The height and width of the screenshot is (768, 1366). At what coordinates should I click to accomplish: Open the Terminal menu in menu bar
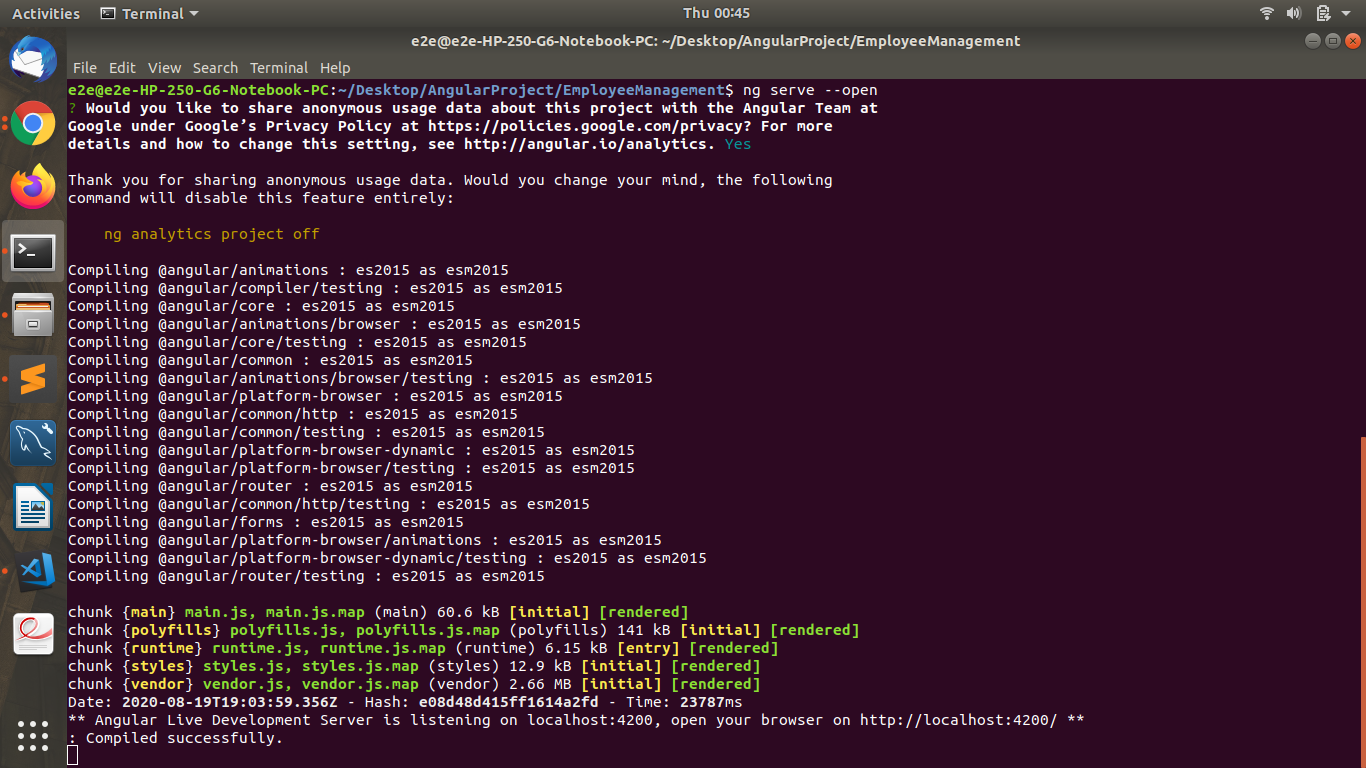(279, 68)
